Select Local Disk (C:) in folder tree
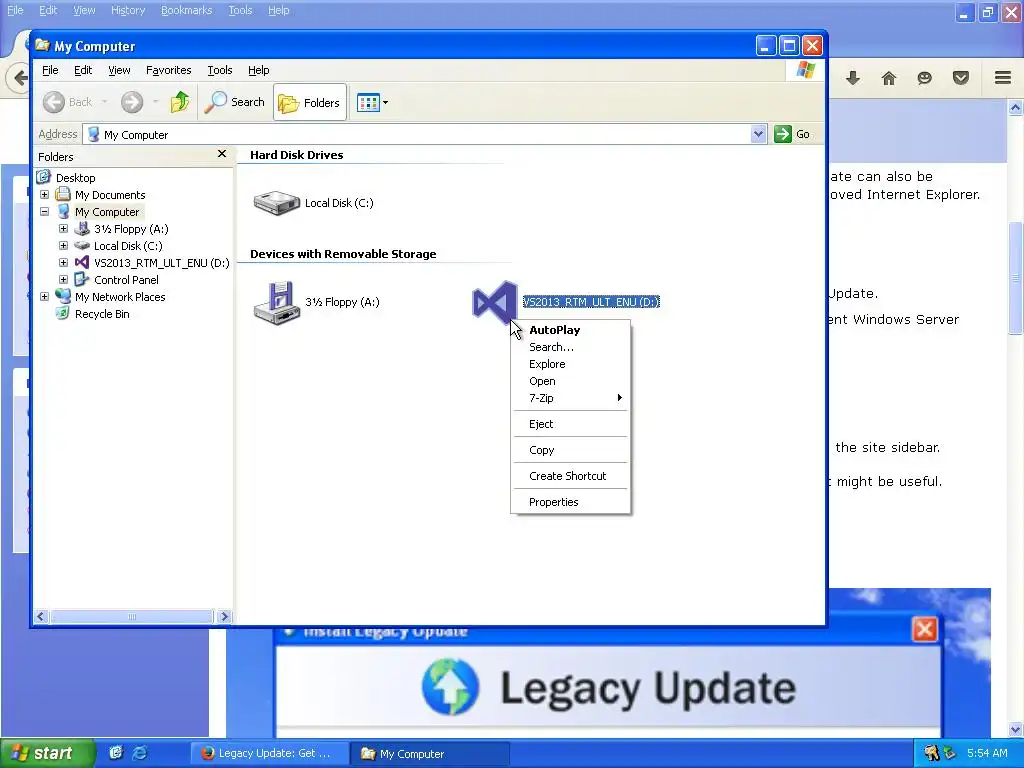The width and height of the screenshot is (1024, 768). coord(128,246)
